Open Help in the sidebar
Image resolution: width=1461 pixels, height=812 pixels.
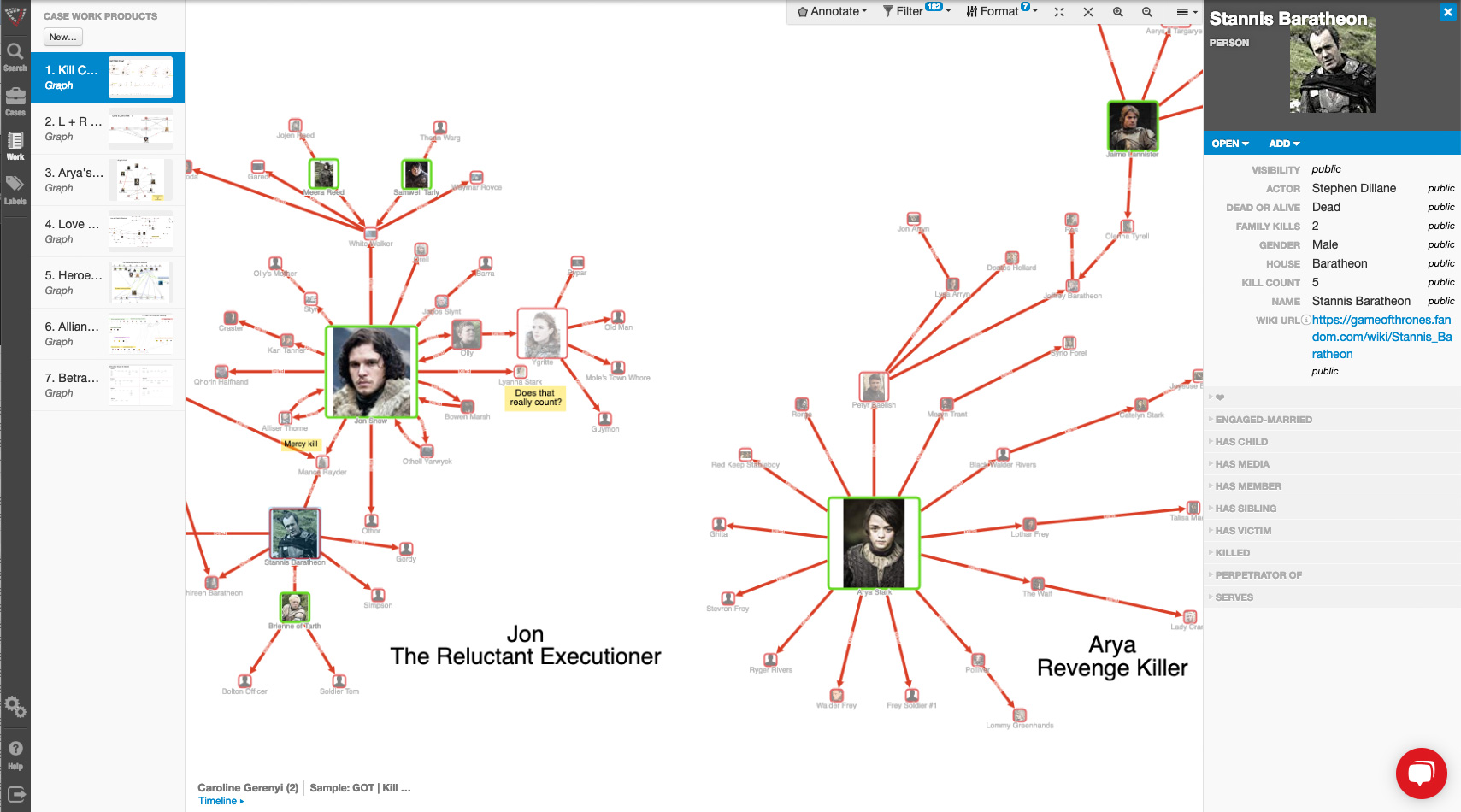pos(15,755)
